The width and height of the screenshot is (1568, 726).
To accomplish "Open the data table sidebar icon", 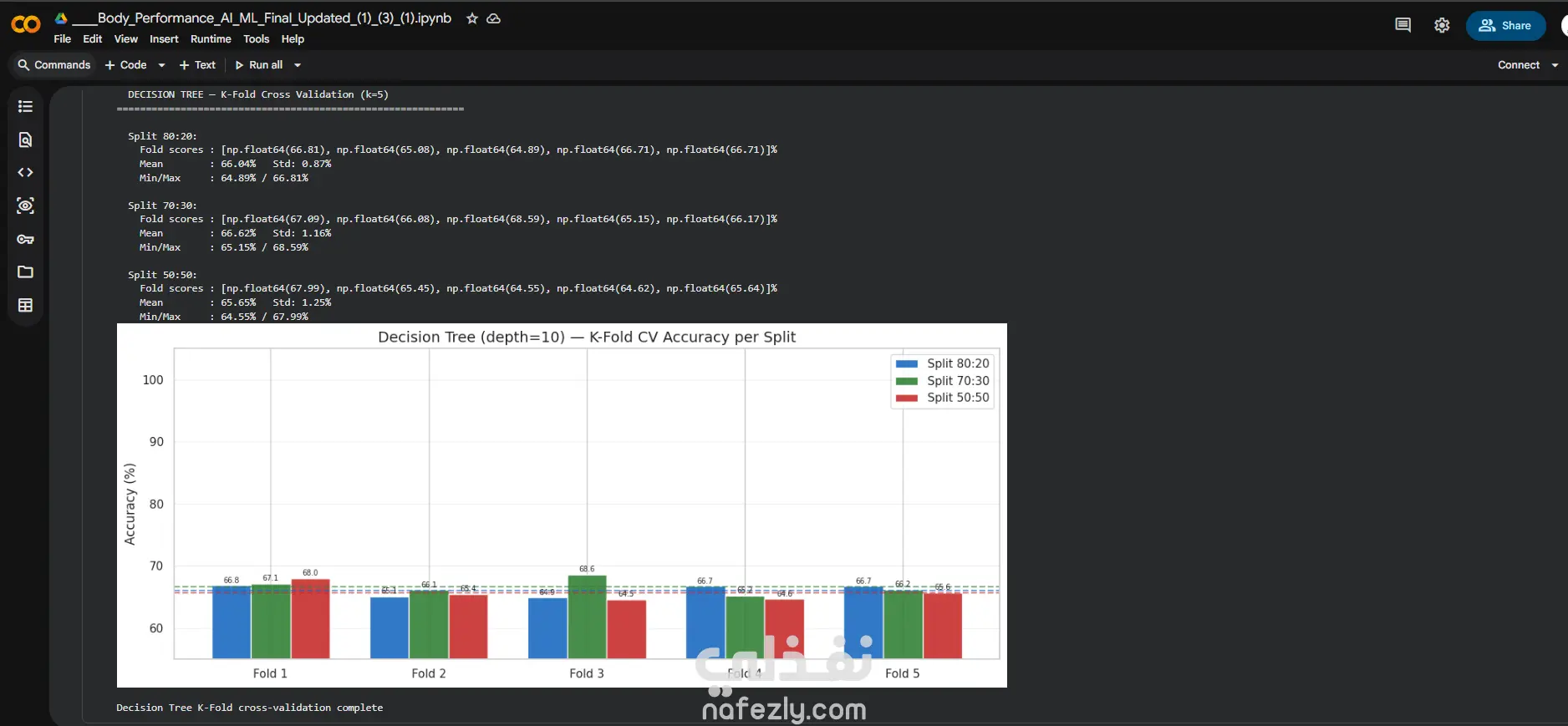I will tap(25, 306).
